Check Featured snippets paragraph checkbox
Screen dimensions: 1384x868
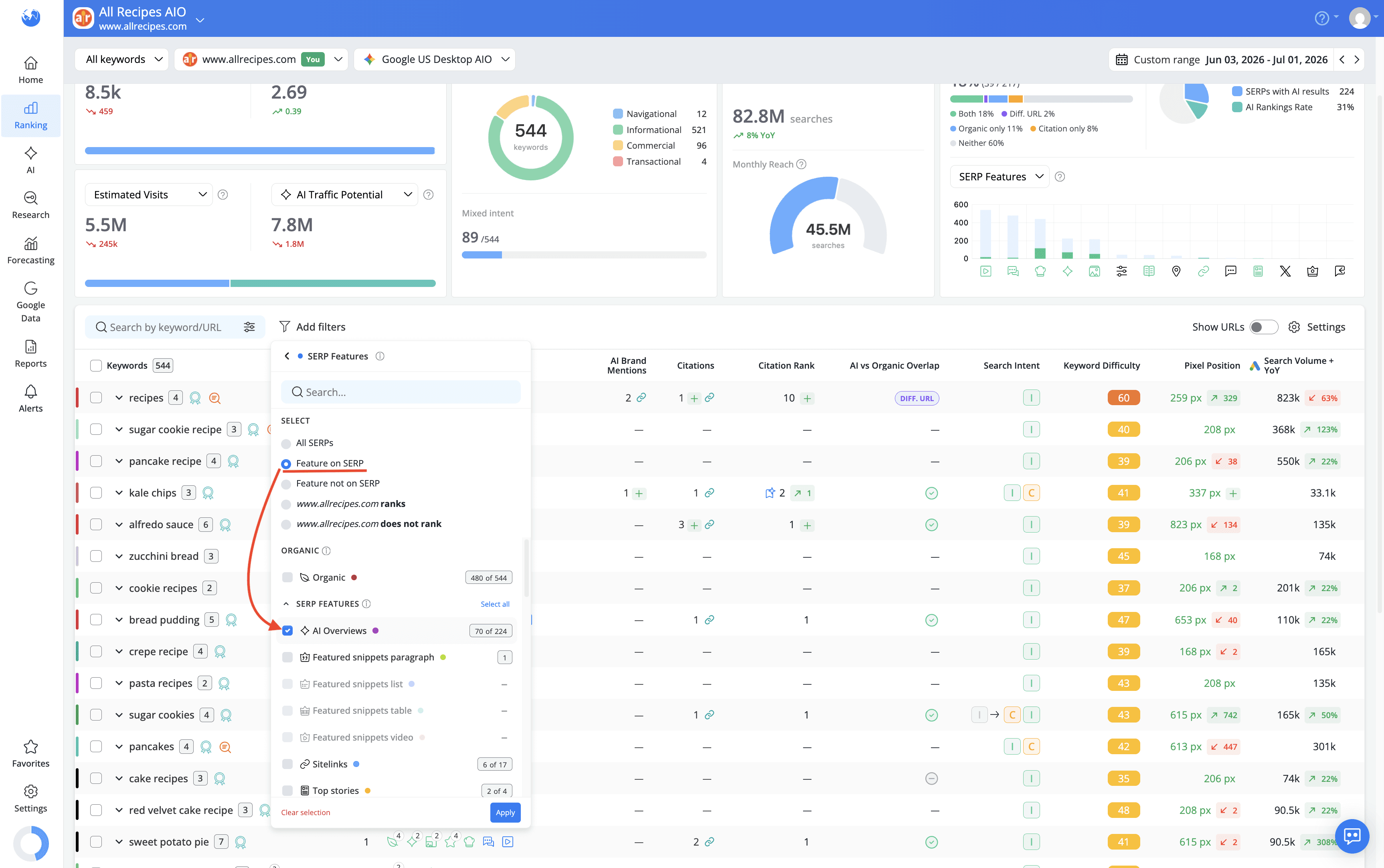point(288,657)
